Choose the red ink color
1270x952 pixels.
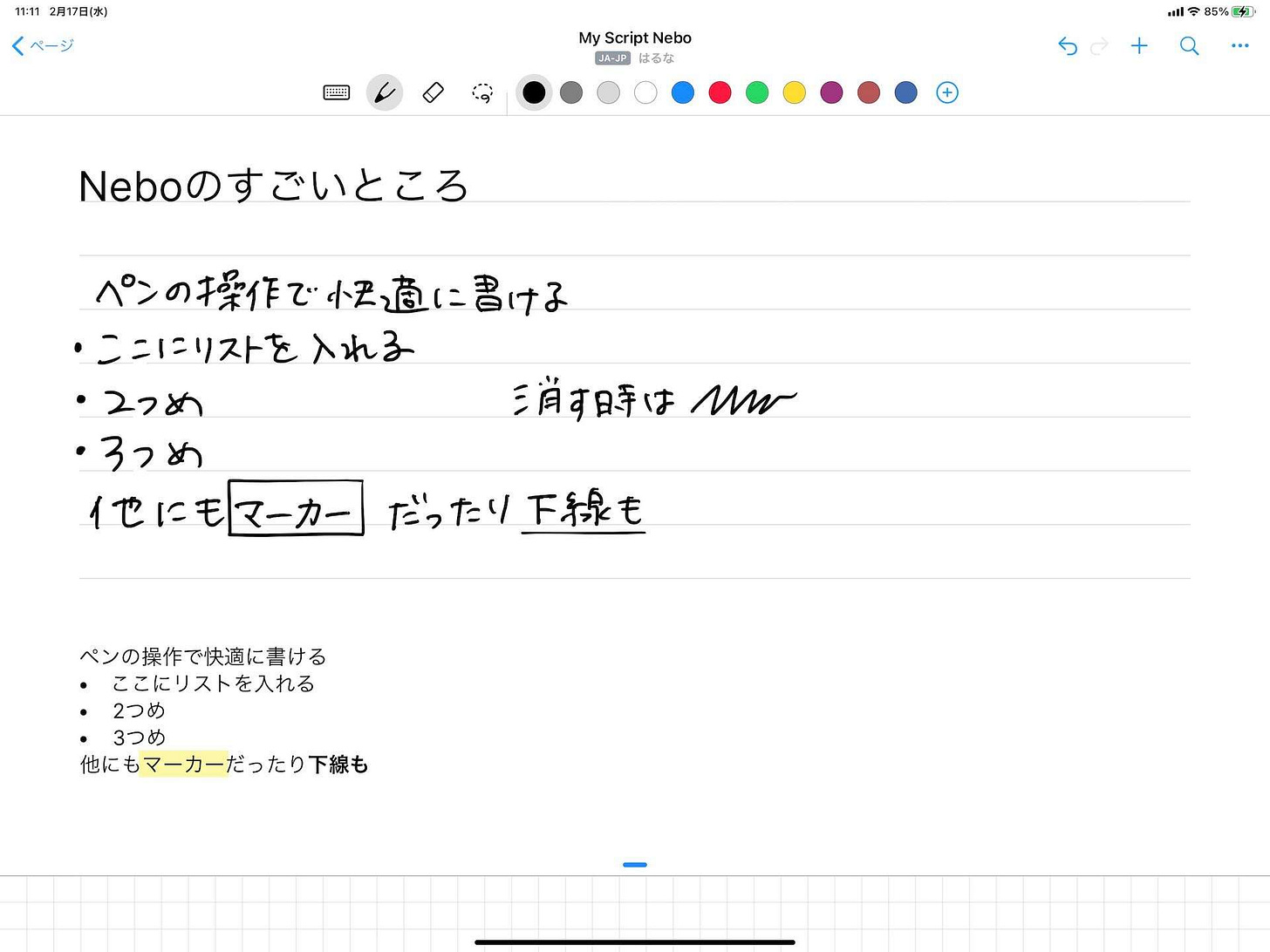pos(720,92)
